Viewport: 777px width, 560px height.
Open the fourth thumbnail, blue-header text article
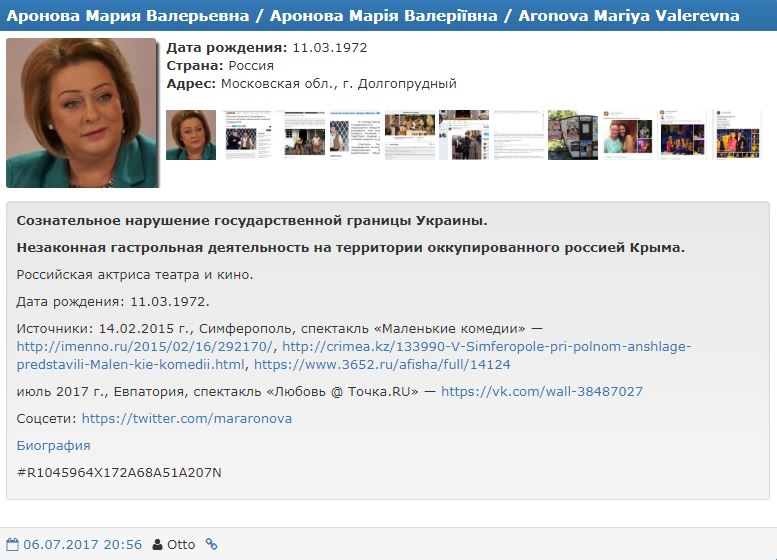[355, 135]
